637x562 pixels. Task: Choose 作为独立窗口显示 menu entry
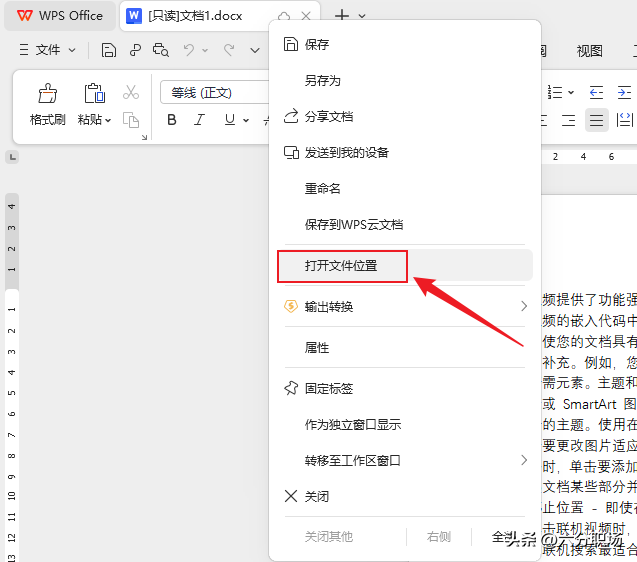(405, 425)
